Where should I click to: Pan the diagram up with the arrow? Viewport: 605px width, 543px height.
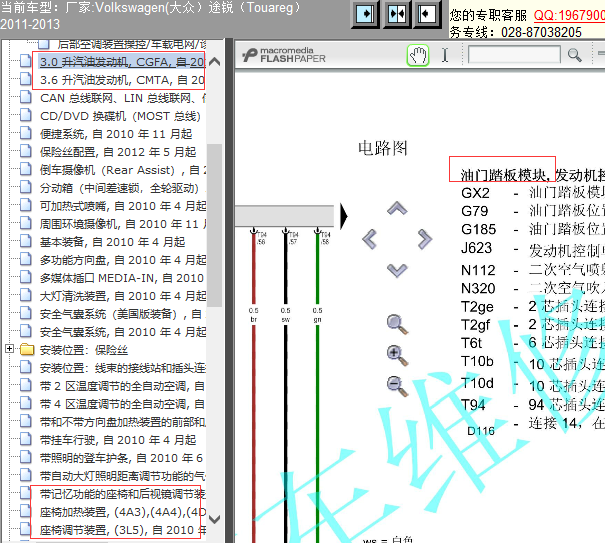[397, 208]
